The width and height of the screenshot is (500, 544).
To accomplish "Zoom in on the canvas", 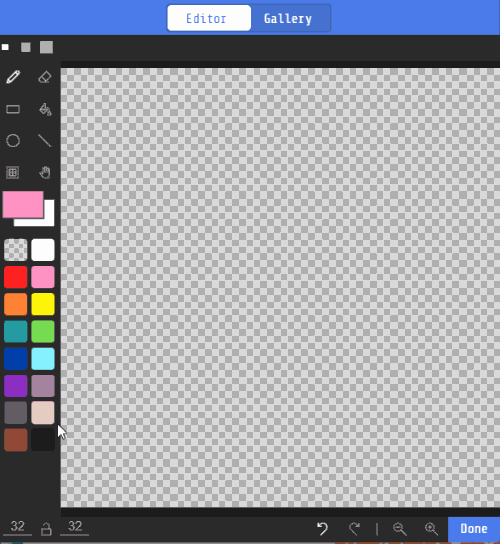I will [431, 529].
